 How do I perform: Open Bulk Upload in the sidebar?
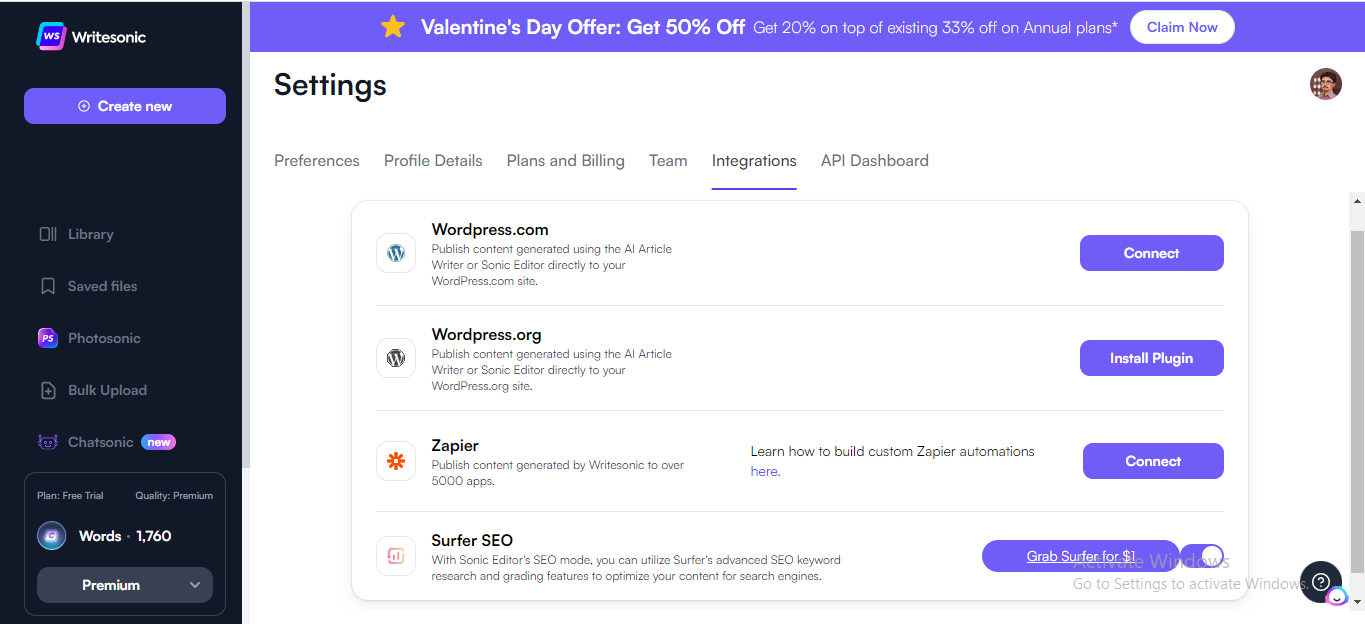tap(93, 390)
